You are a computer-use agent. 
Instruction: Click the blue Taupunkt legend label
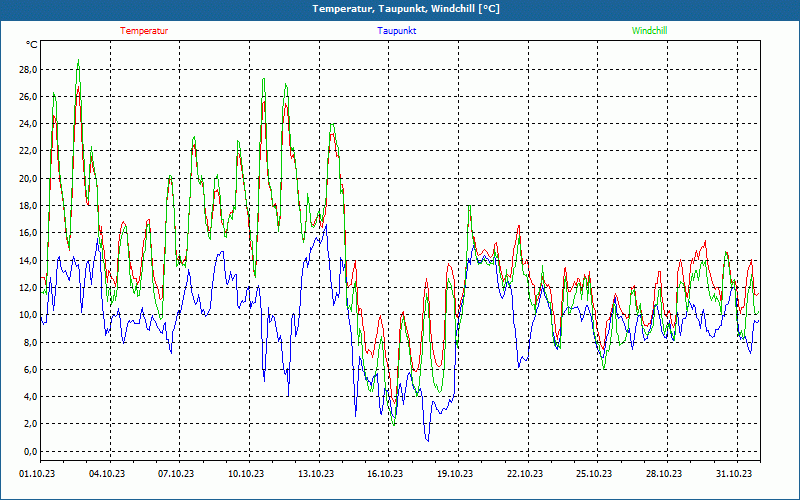pos(396,31)
